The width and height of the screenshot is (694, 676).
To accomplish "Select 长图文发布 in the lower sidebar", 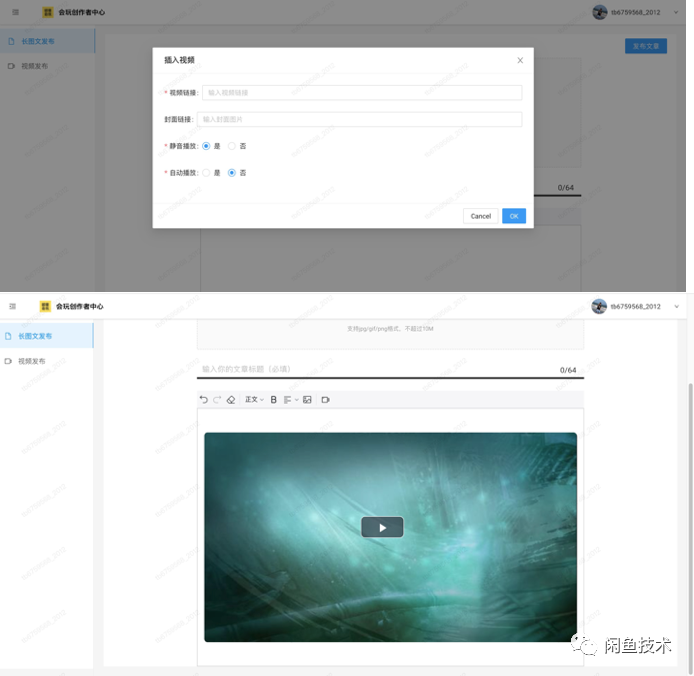I will click(x=46, y=336).
